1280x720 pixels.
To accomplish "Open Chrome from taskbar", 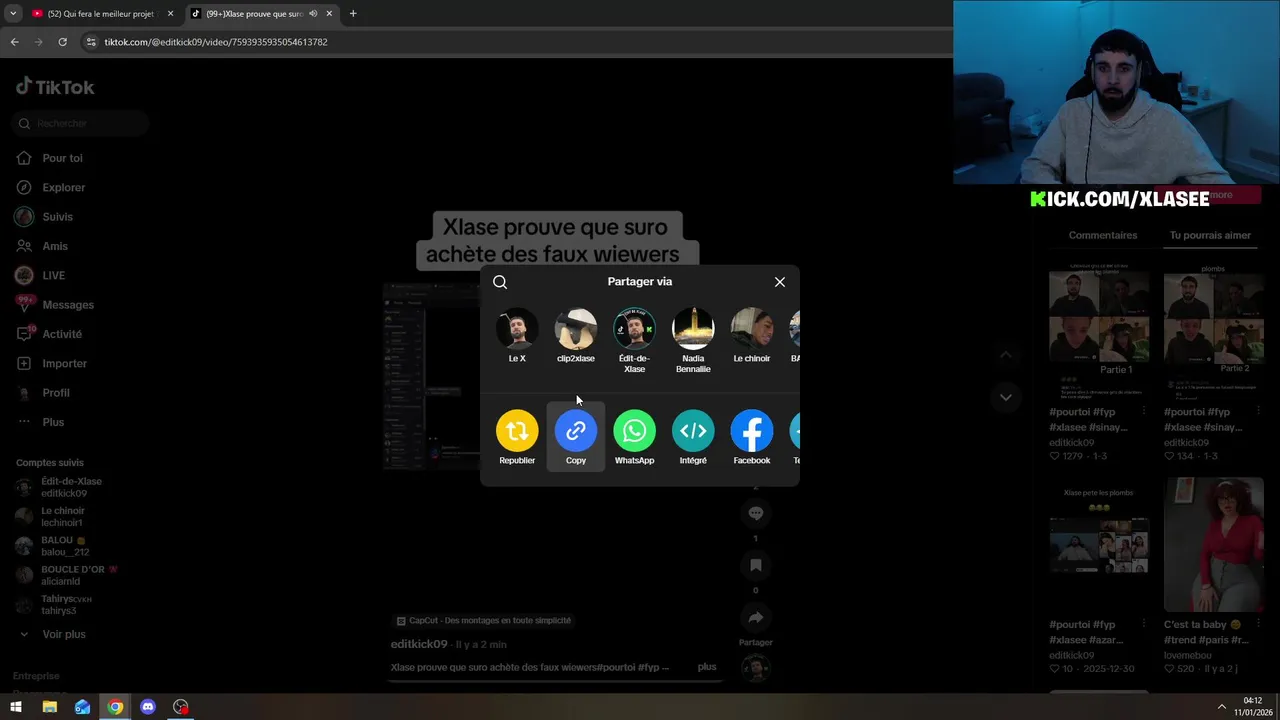I will point(116,707).
